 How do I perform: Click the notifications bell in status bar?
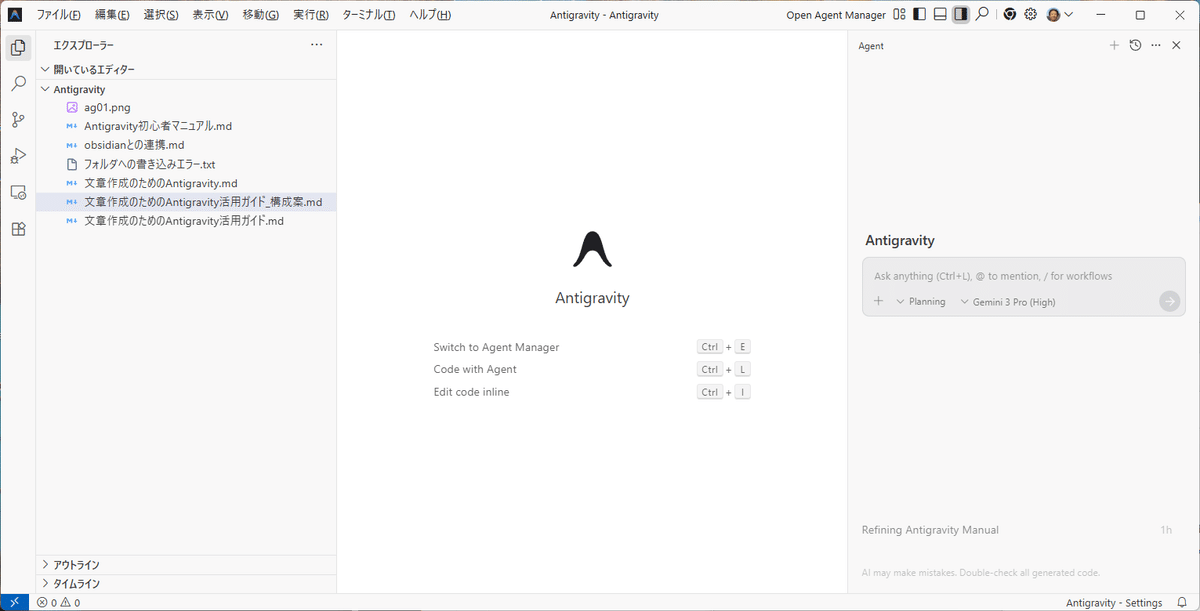(x=1182, y=603)
